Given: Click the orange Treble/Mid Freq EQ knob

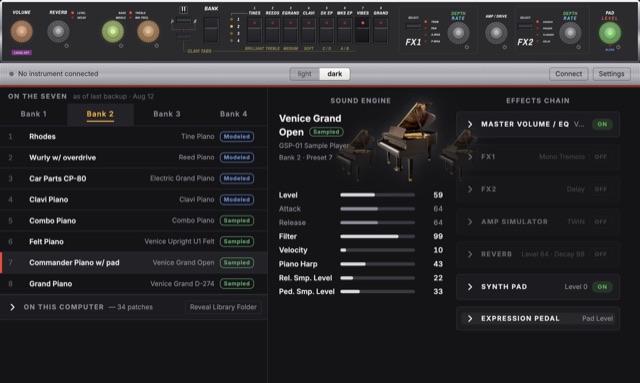Looking at the screenshot, I should coord(148,31).
